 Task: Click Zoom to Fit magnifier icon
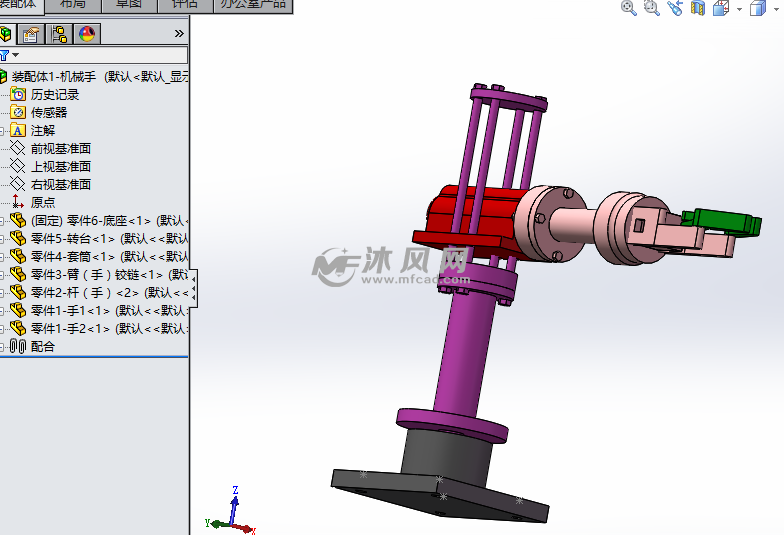coord(628,8)
